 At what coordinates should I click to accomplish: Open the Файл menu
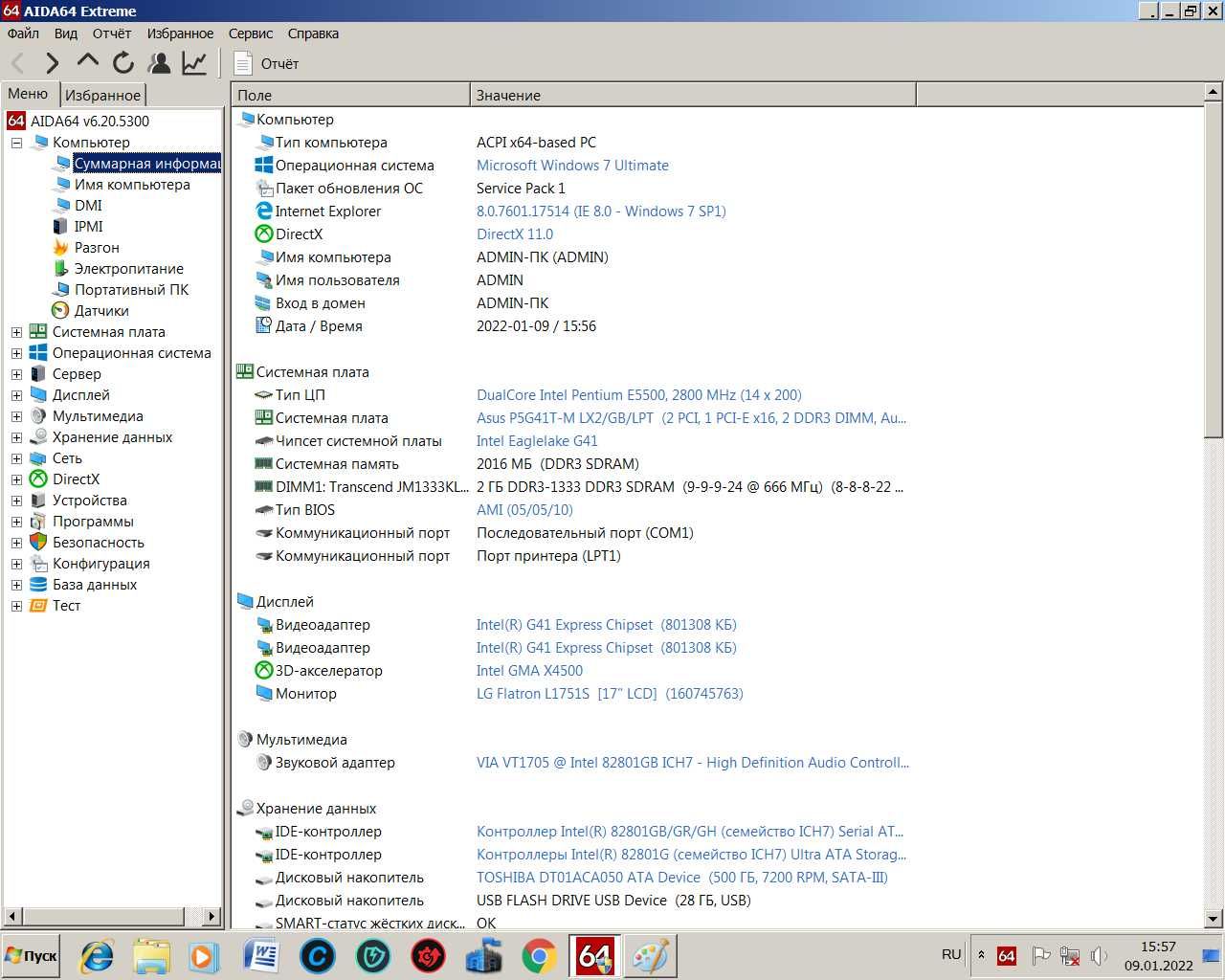(x=24, y=33)
